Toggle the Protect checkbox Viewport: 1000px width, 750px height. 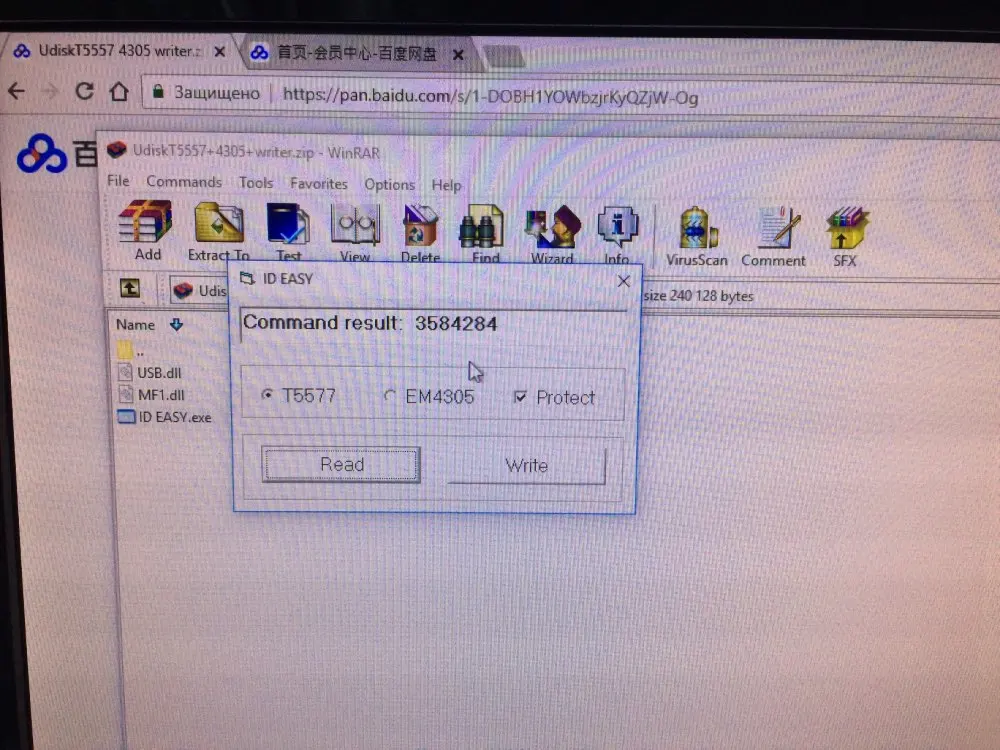click(x=520, y=397)
